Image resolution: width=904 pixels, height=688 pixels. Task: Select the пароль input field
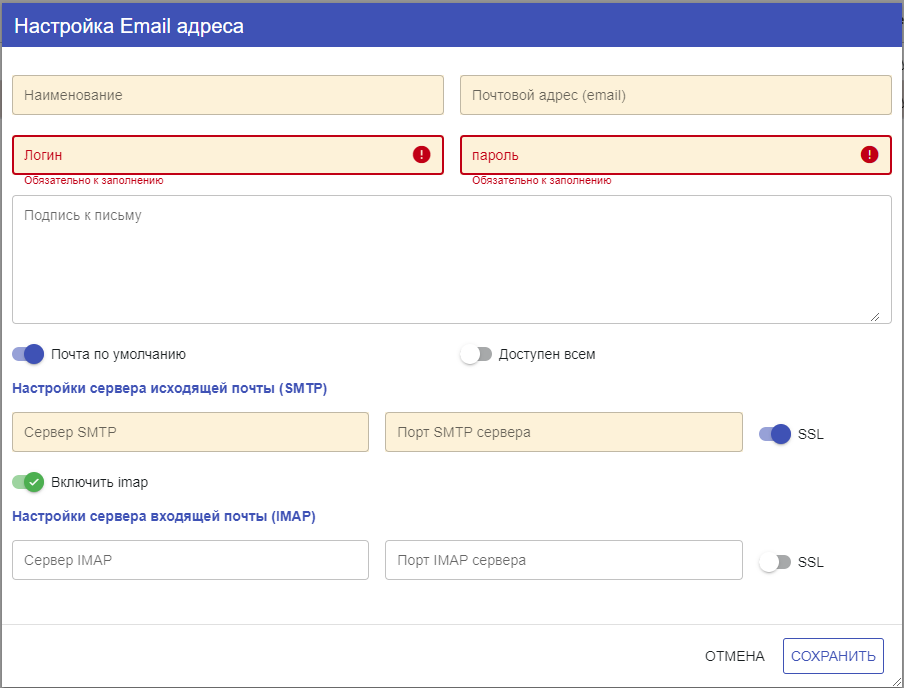[x=676, y=155]
